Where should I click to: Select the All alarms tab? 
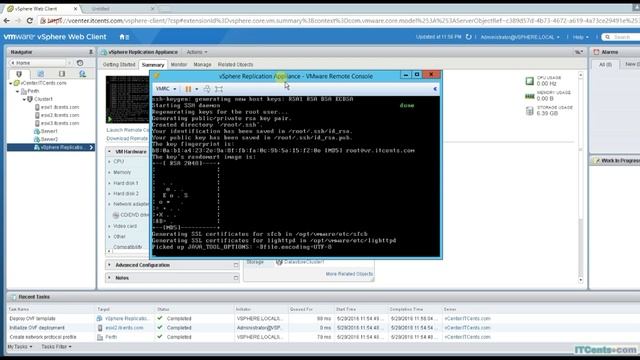605,64
